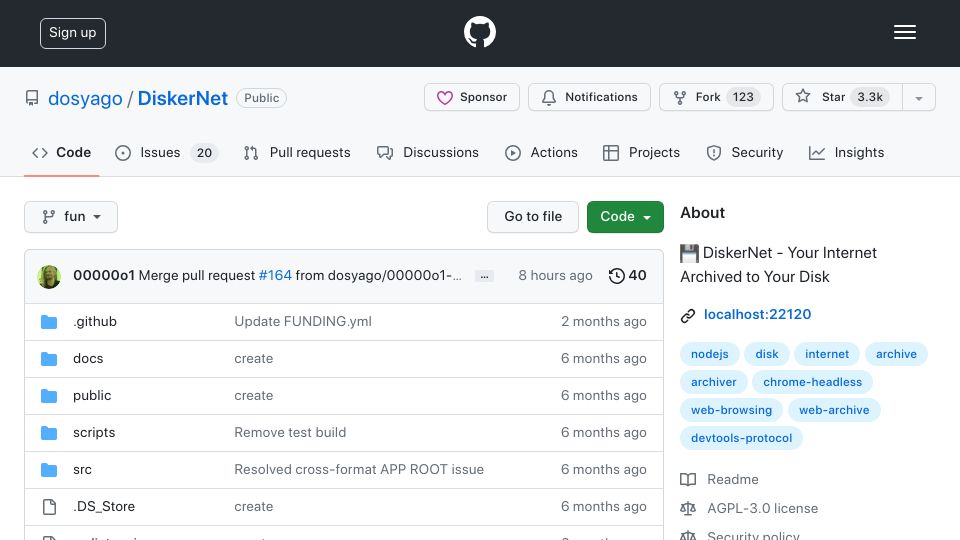Open the scripts folder name
960x540 pixels.
pos(94,432)
